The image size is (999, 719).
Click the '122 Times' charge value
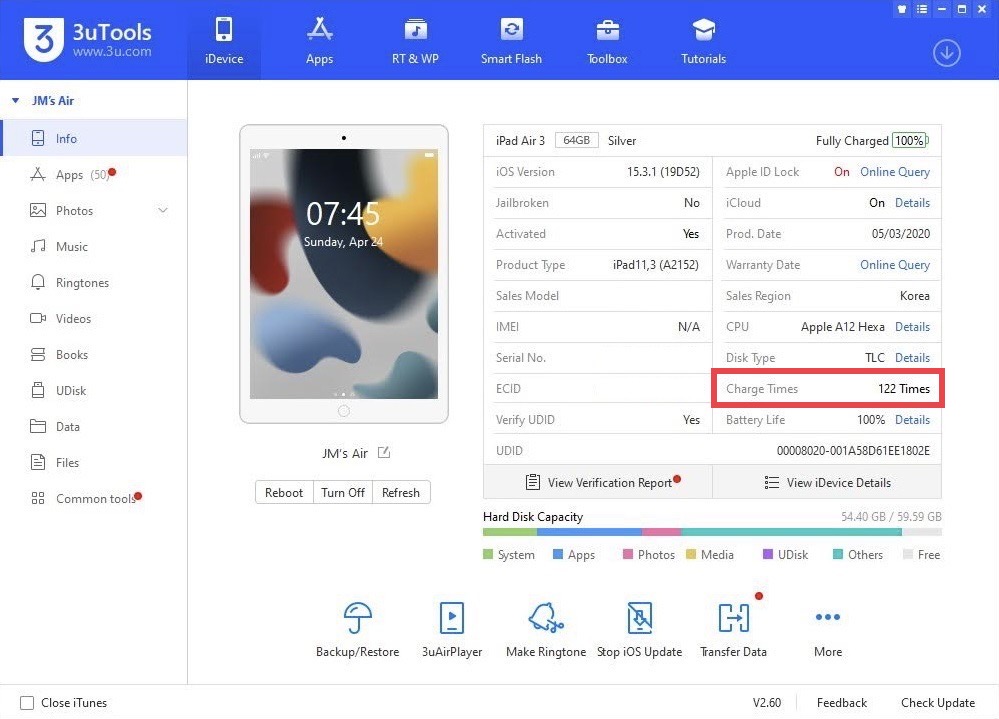[903, 388]
